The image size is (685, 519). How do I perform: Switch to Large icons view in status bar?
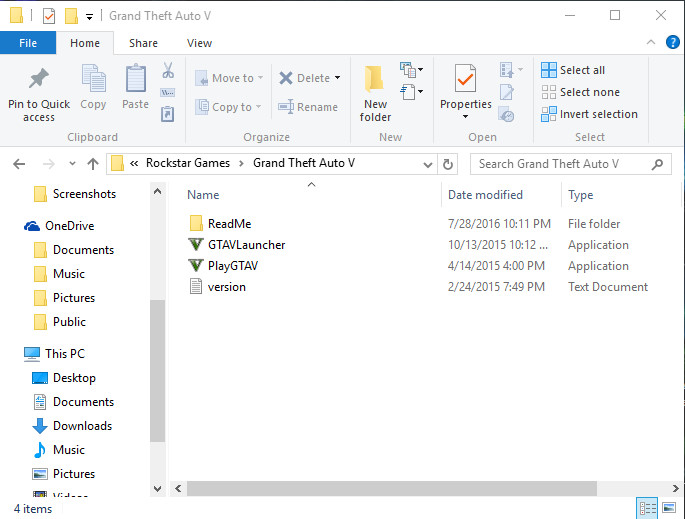pos(669,508)
